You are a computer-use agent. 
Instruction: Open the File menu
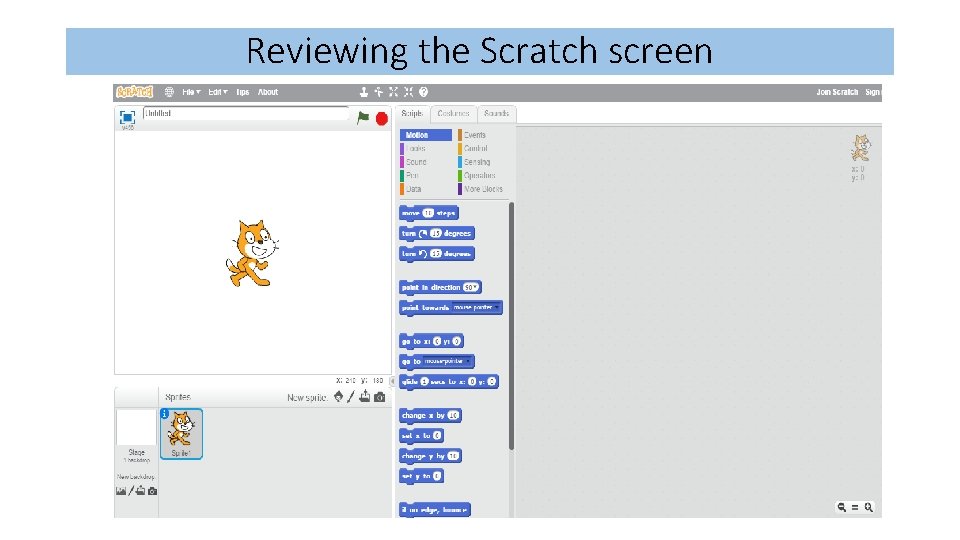click(191, 92)
